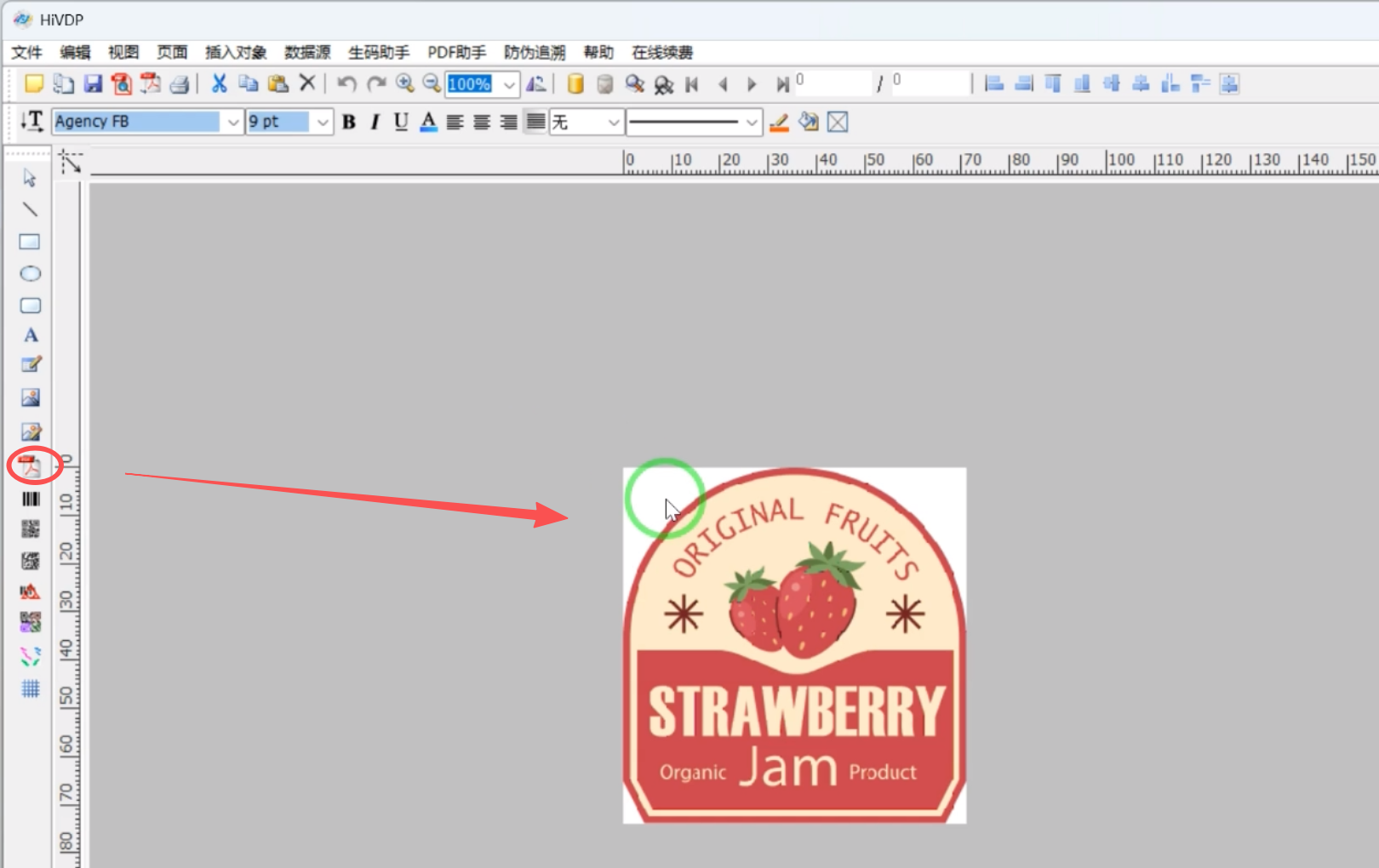Screen dimensions: 1379x868
Task: Select the rounded rectangle tool
Action: click(x=30, y=306)
